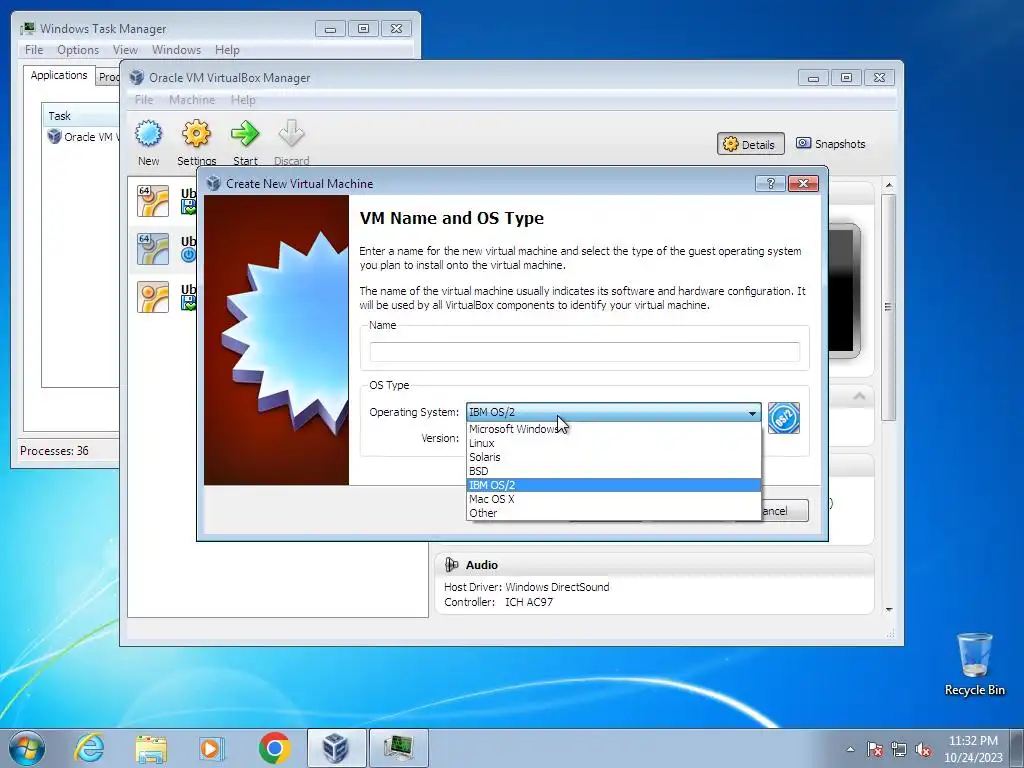Choose BSD from the OS list
The width and height of the screenshot is (1024, 768).
614,471
